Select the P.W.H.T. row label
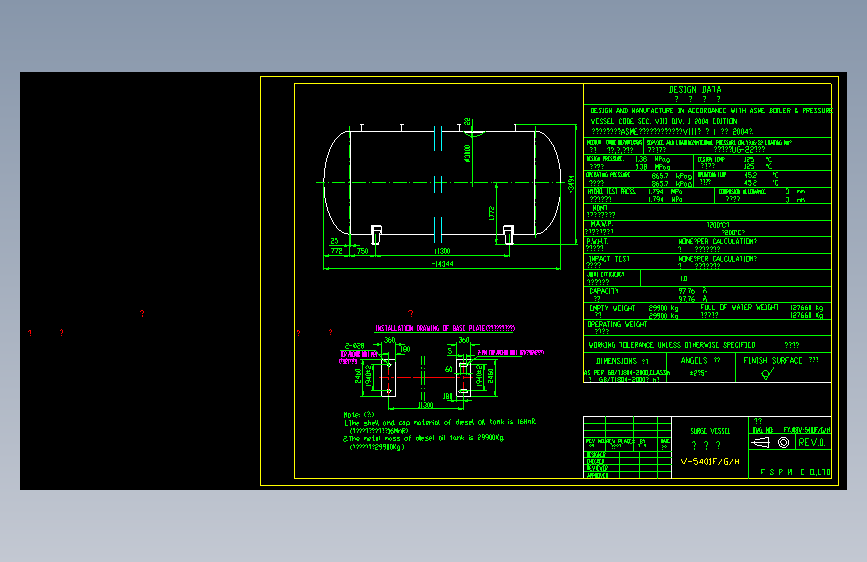The image size is (867, 562). 598,241
